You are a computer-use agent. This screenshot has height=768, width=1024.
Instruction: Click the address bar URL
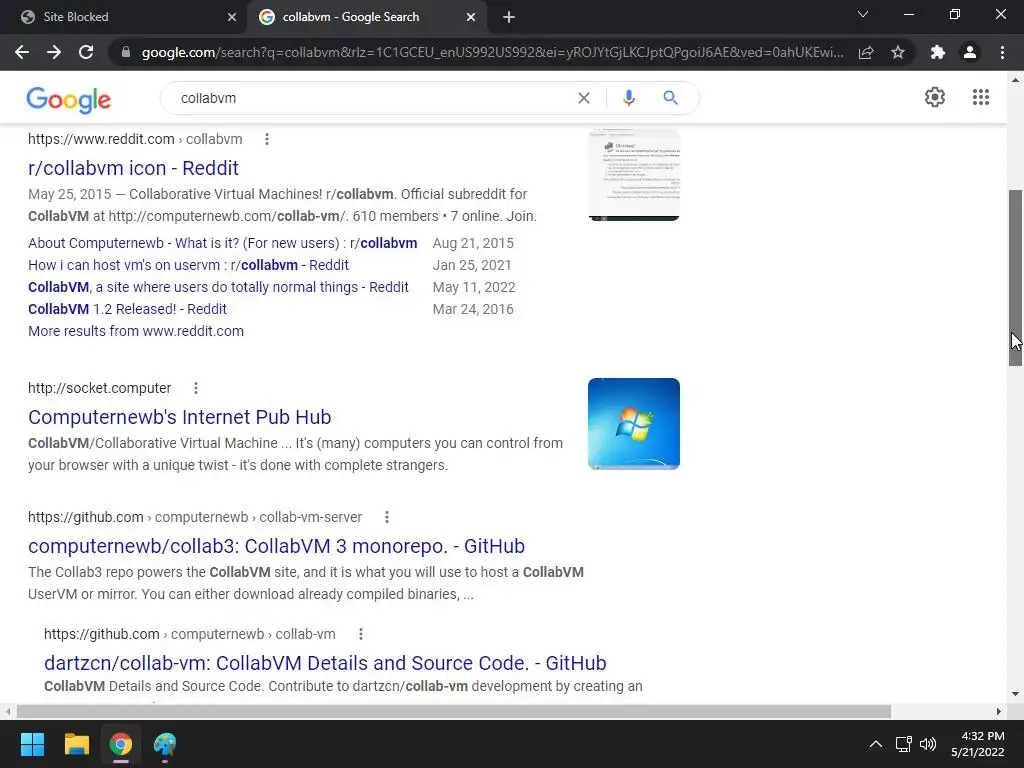pyautogui.click(x=492, y=52)
